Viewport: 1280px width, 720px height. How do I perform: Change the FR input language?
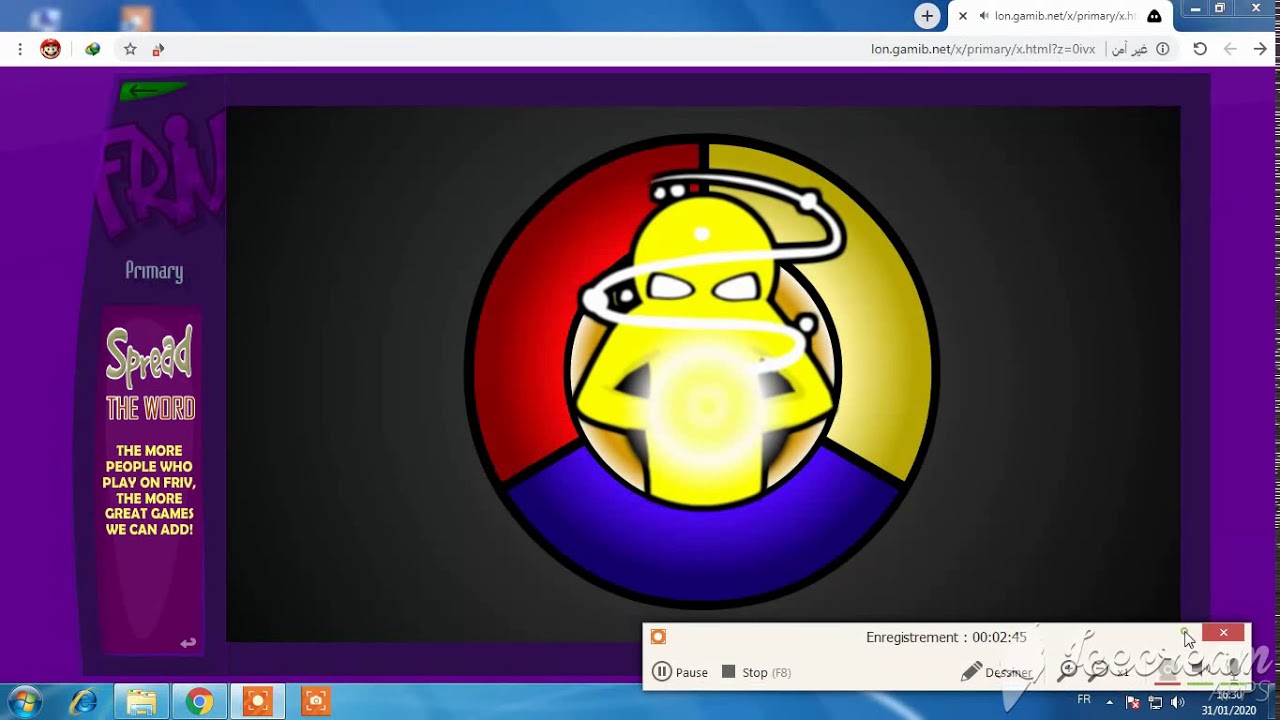(1084, 700)
